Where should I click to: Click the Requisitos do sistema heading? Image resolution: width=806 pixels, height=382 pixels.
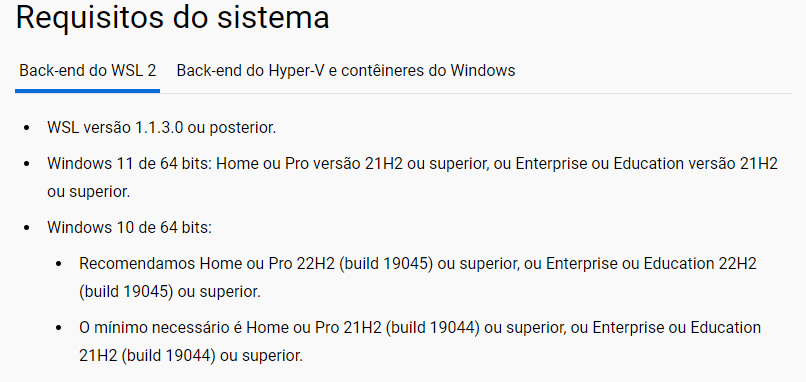(172, 17)
